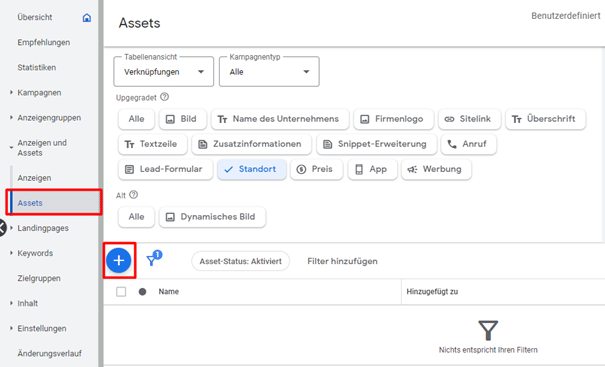Screen dimensions: 605x367
Task: Sort by the Name column header
Action: tap(169, 292)
